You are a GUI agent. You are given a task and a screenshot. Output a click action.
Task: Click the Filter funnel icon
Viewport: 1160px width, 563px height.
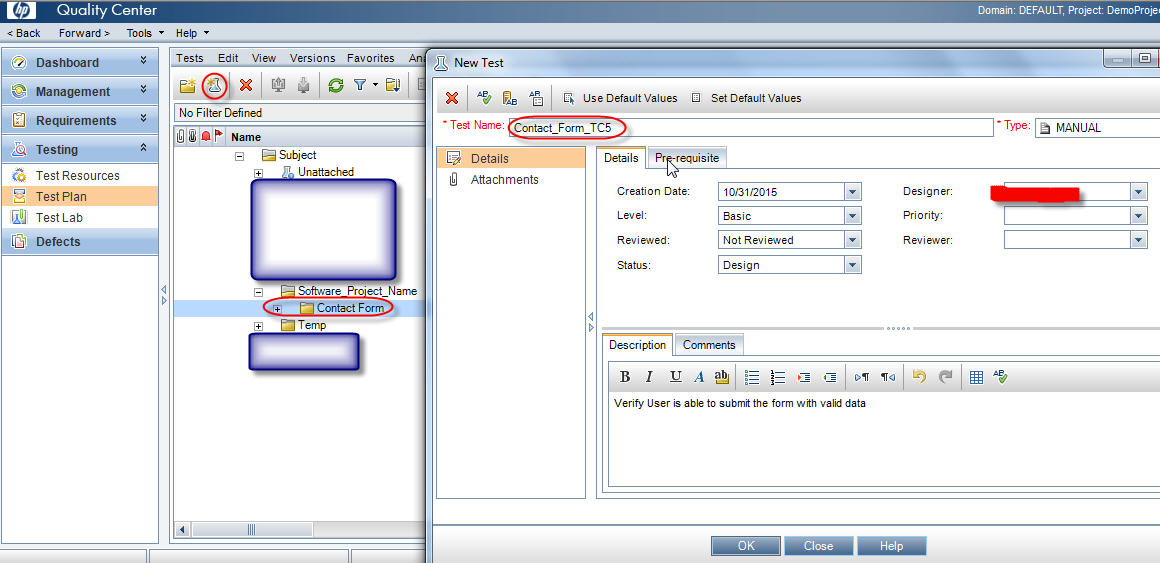coord(360,85)
